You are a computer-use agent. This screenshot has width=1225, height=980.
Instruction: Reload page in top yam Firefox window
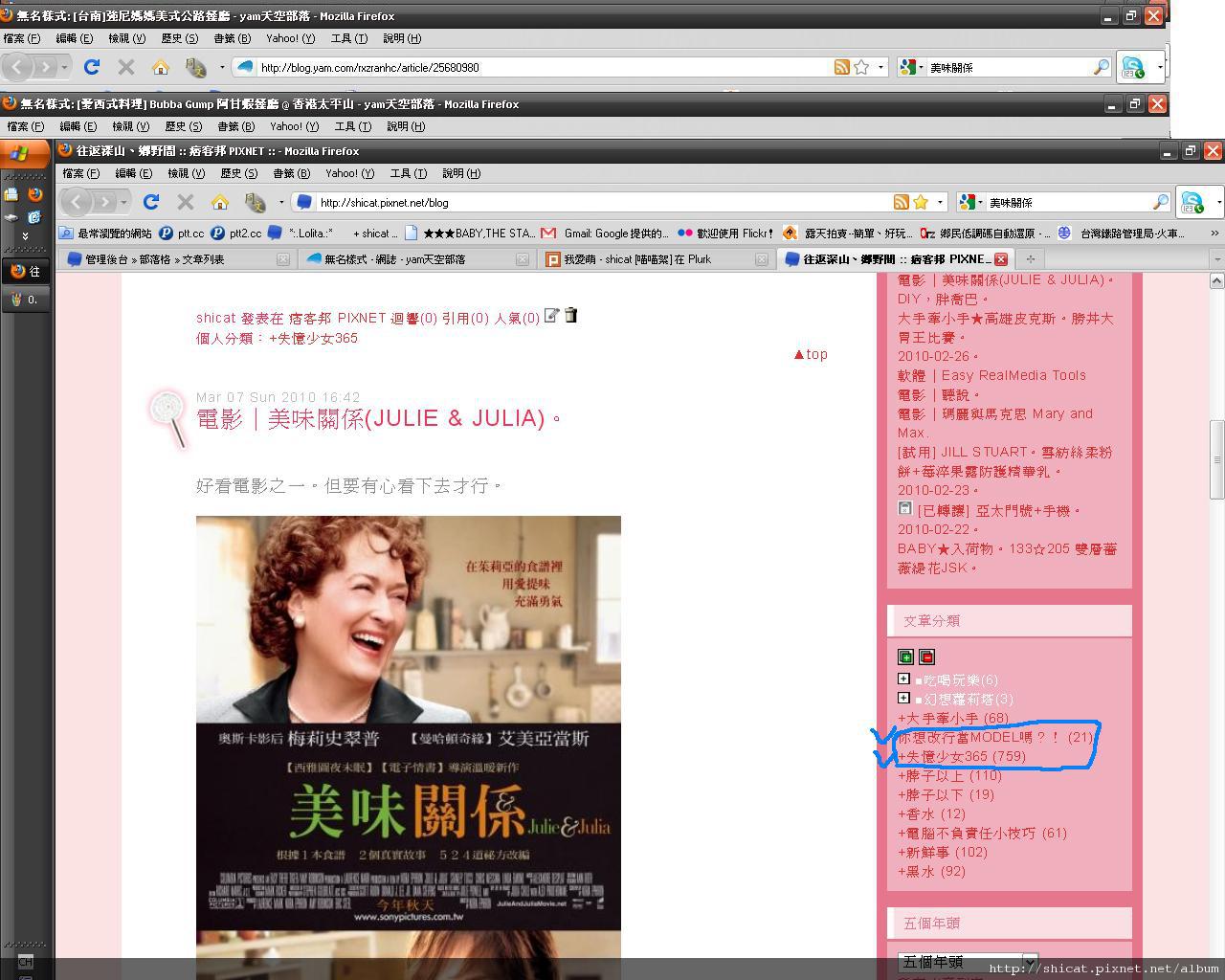pyautogui.click(x=92, y=67)
